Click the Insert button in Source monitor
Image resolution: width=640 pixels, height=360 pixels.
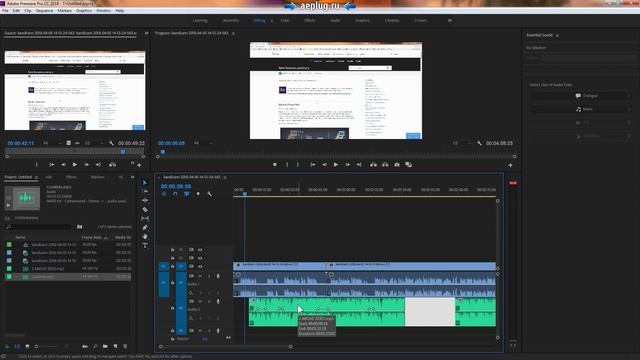point(112,164)
